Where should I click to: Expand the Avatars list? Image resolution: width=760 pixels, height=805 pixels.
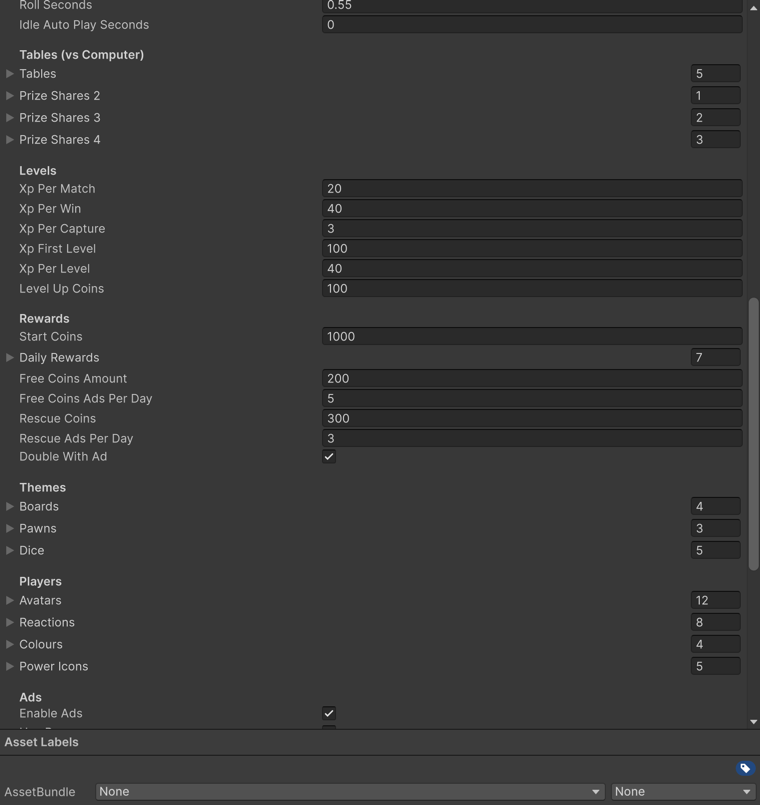click(x=9, y=600)
